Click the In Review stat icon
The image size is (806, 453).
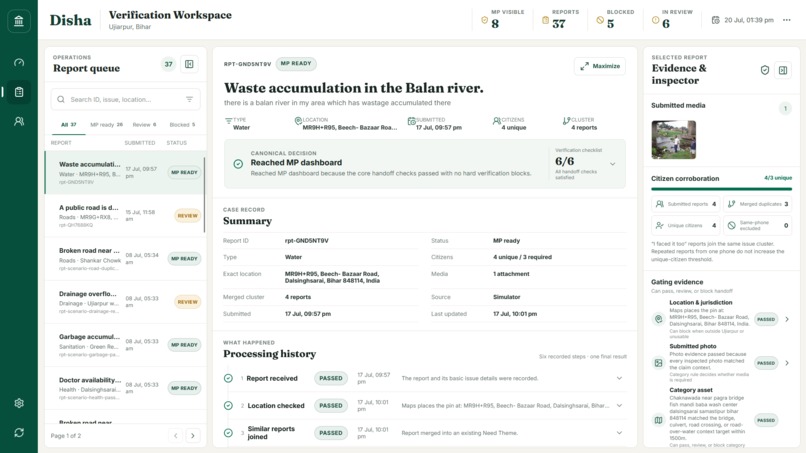[655, 20]
